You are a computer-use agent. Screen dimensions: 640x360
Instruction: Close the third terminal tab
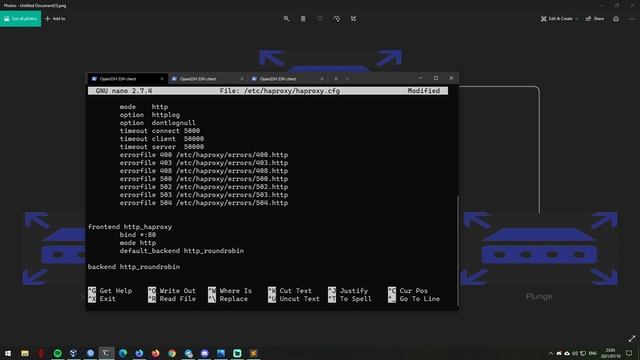322,79
